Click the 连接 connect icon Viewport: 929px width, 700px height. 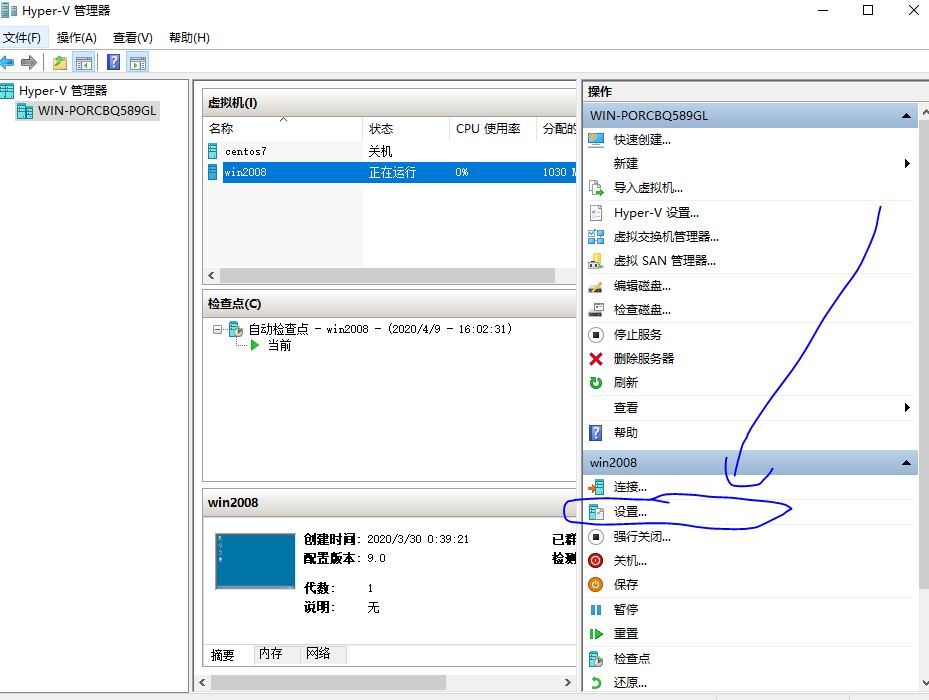tap(596, 487)
